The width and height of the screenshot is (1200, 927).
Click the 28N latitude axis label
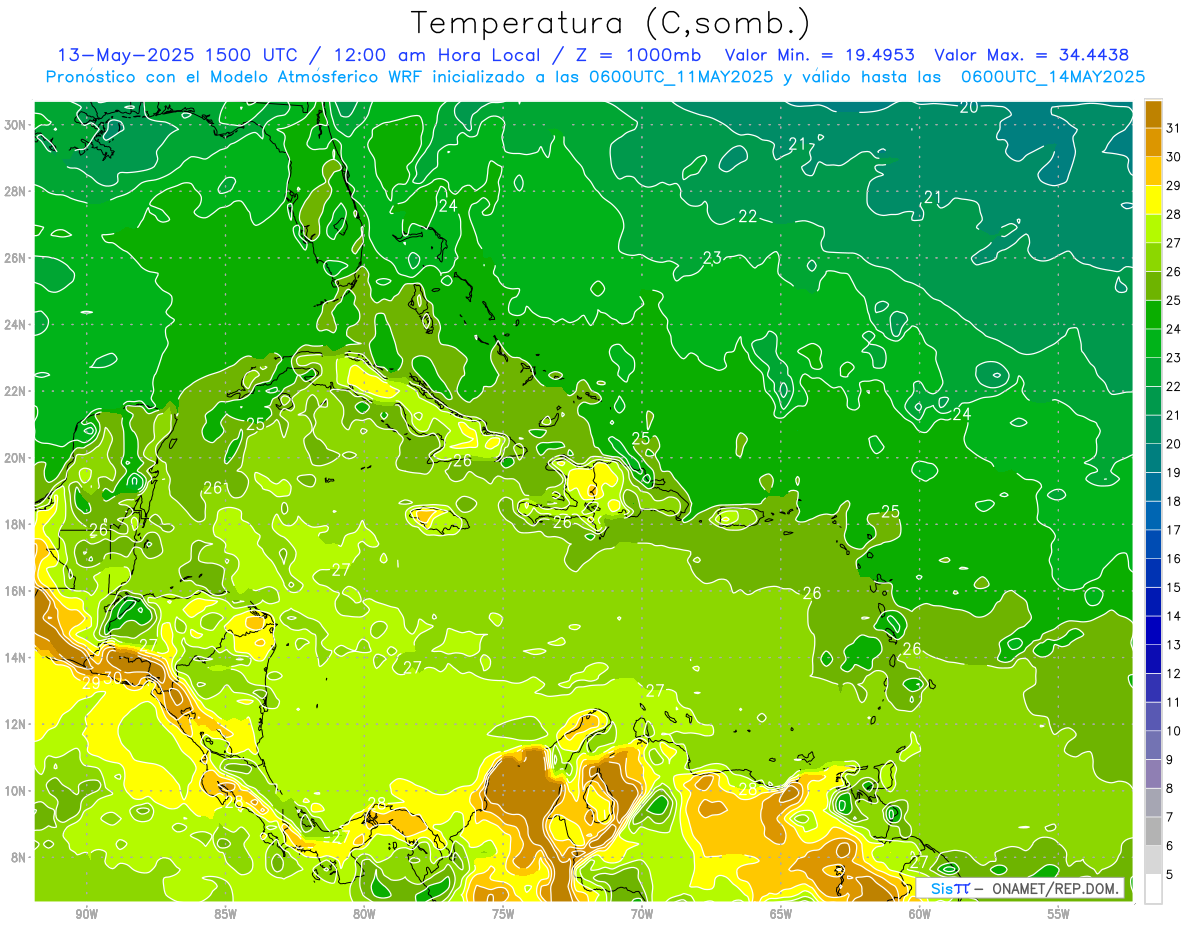coord(15,191)
